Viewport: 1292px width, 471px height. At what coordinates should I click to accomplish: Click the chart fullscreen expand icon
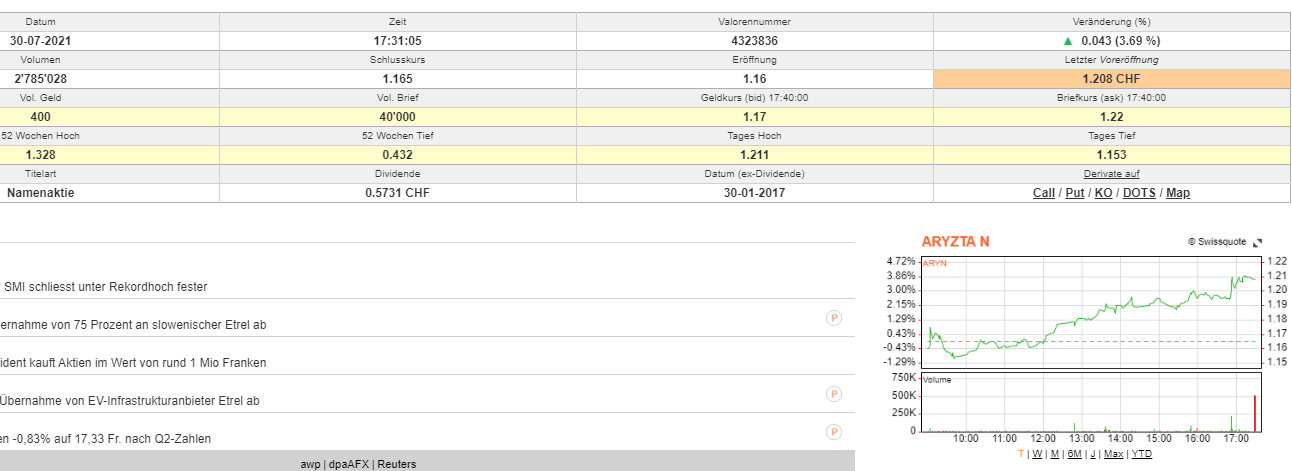coord(1257,242)
